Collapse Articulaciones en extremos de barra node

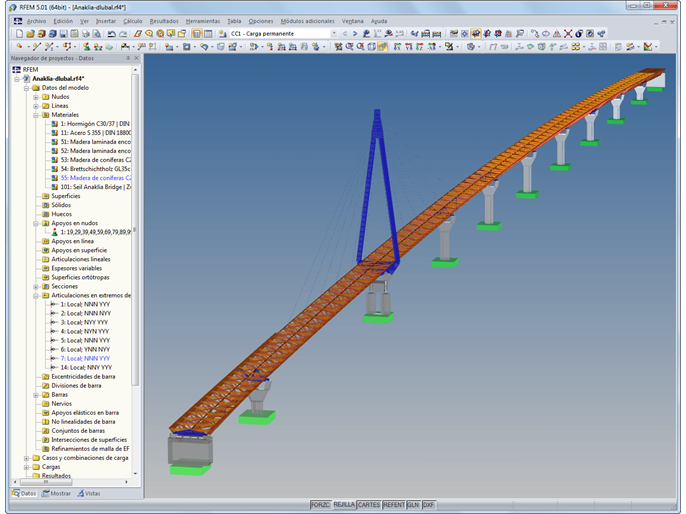36,295
